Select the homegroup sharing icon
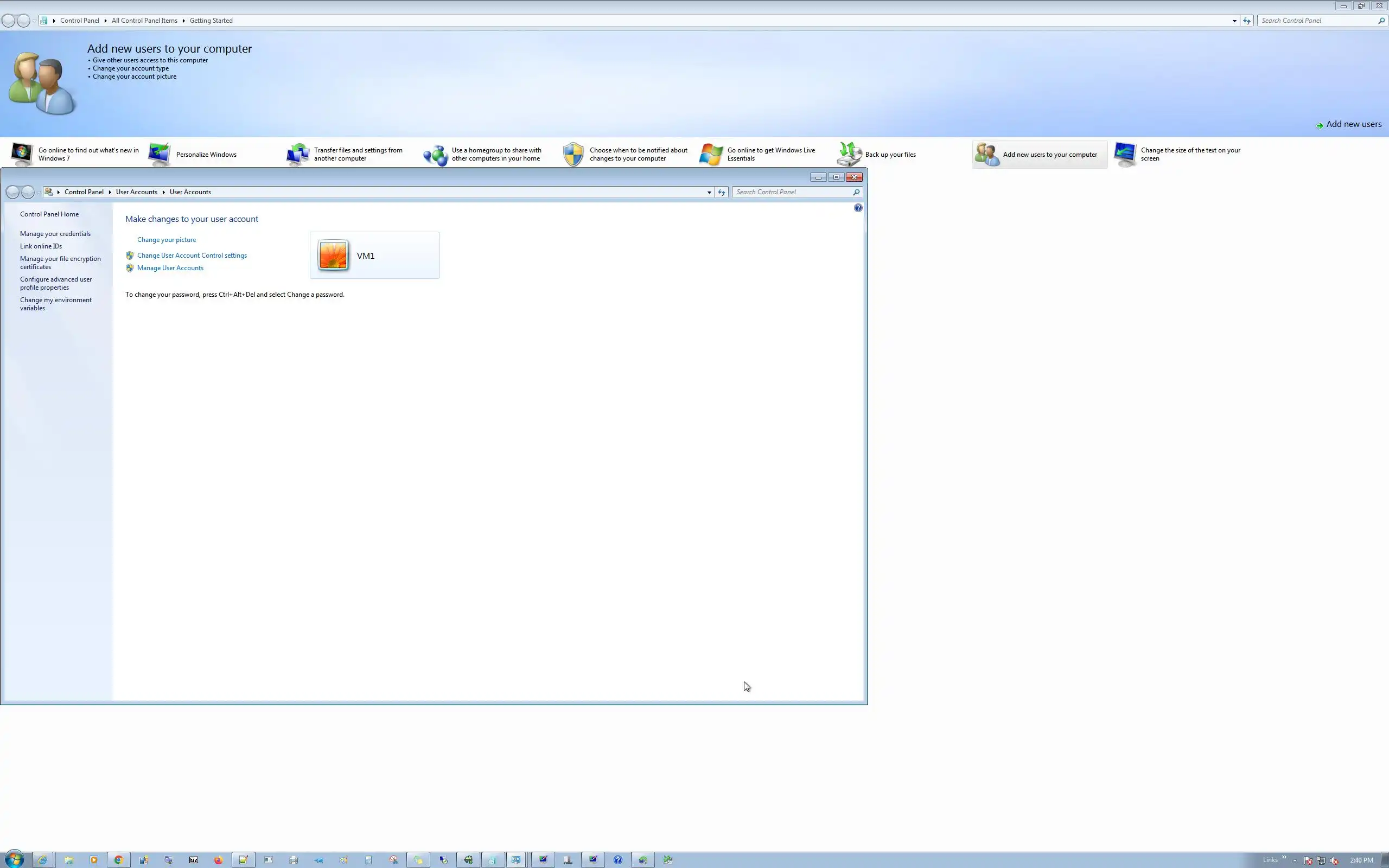 436,155
